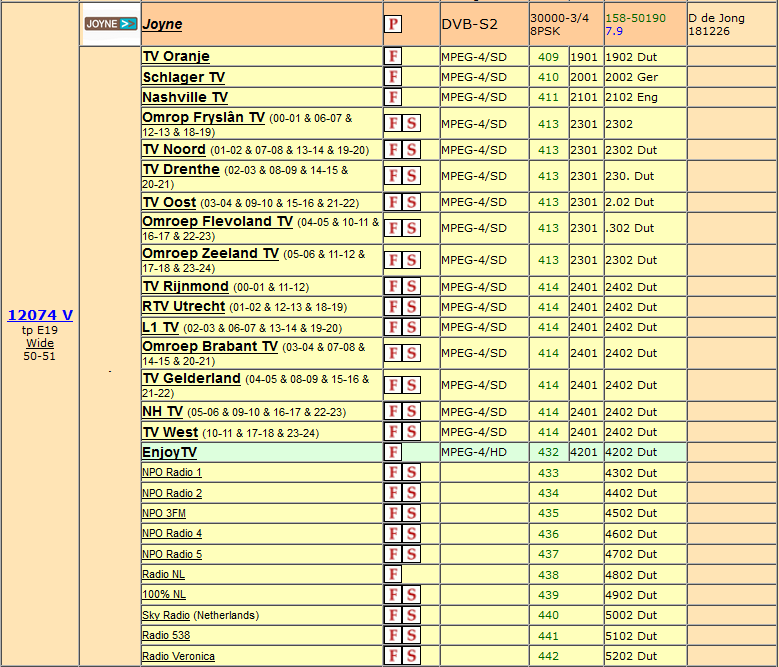Click the S icon in L1 TV row
This screenshot has height=667, width=779.
tap(411, 327)
